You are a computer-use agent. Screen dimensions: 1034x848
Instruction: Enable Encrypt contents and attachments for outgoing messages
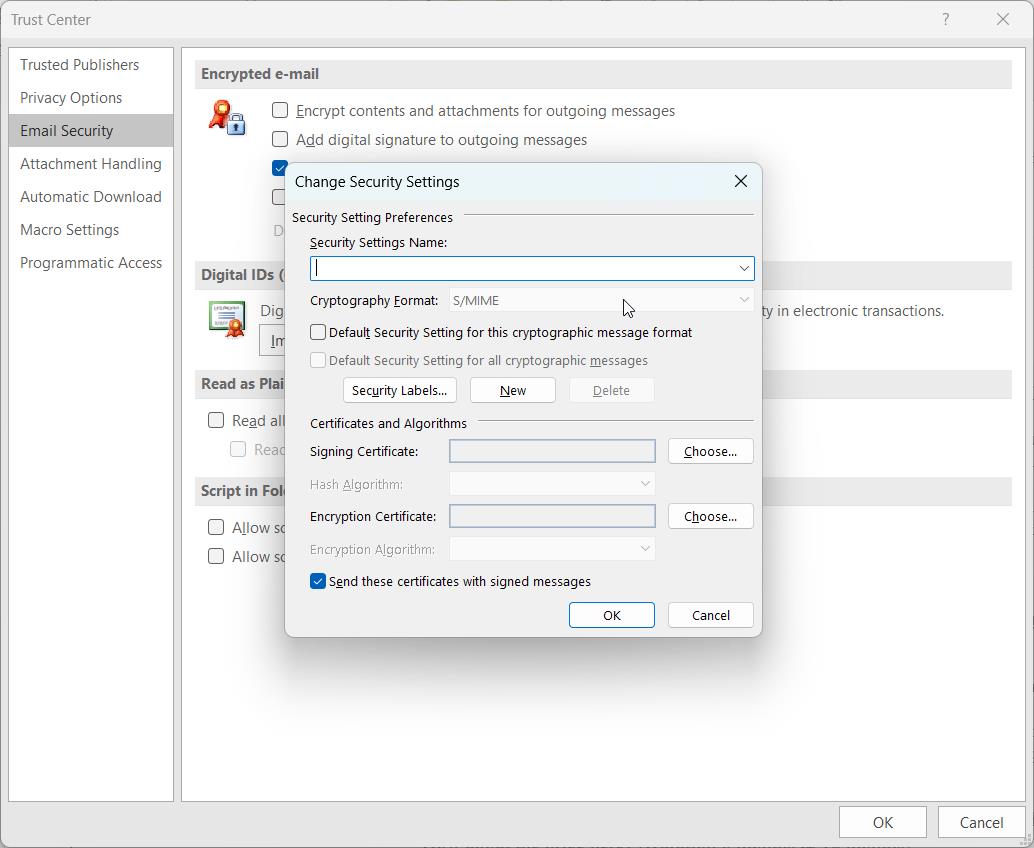tap(280, 110)
